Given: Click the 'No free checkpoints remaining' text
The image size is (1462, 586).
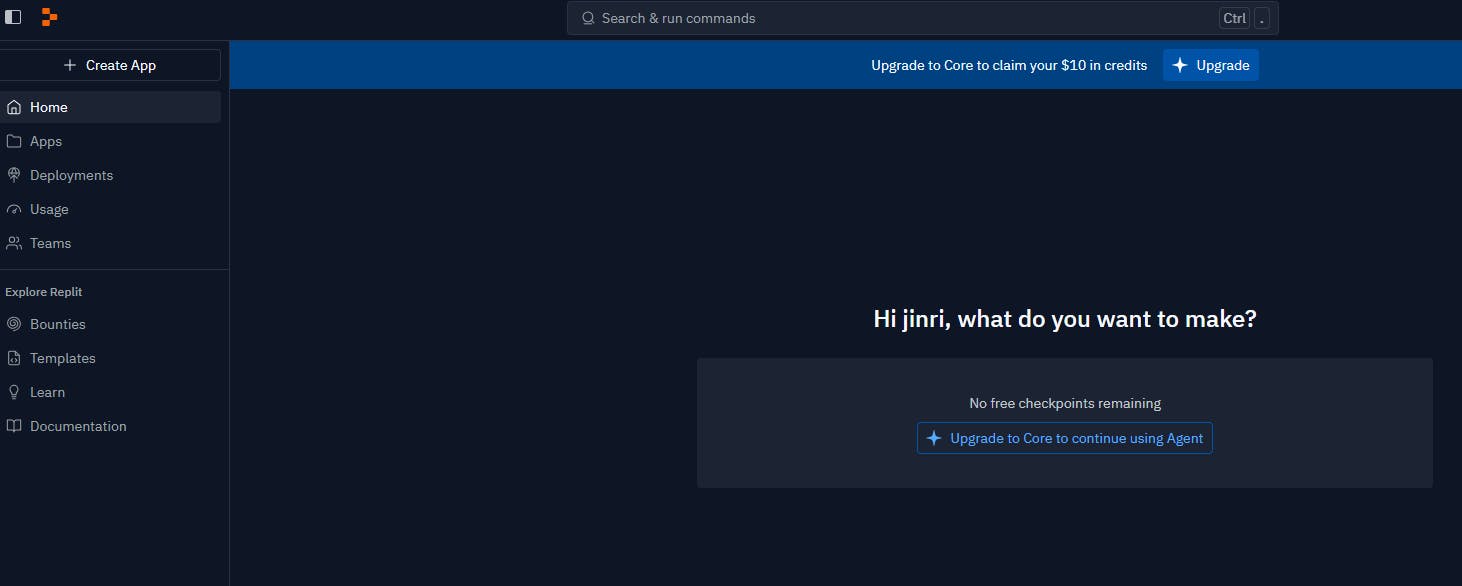Looking at the screenshot, I should point(1065,403).
